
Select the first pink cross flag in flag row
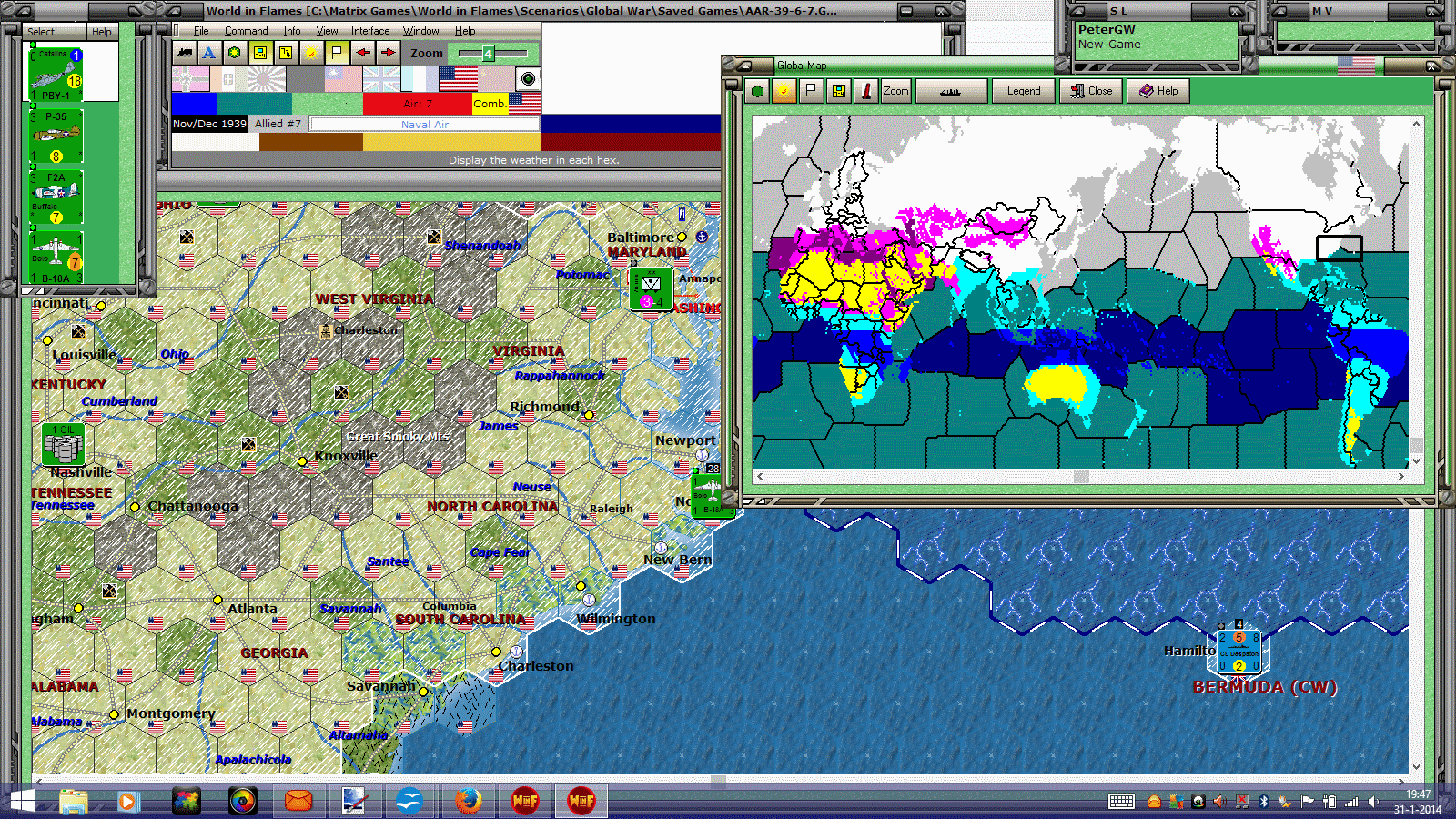(190, 79)
